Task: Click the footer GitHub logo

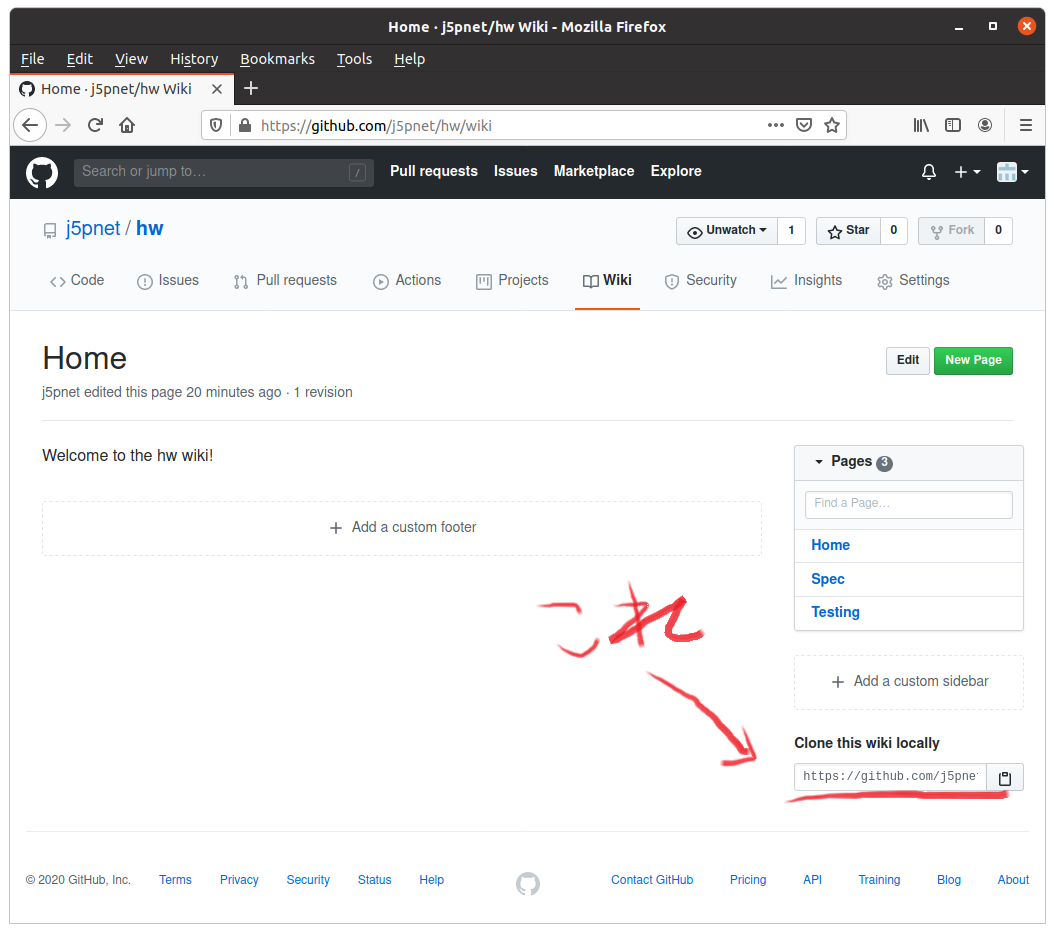Action: coord(528,884)
